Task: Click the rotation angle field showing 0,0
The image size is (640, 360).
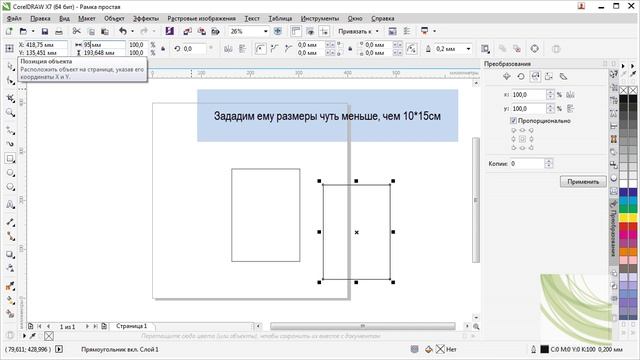Action: pos(194,49)
